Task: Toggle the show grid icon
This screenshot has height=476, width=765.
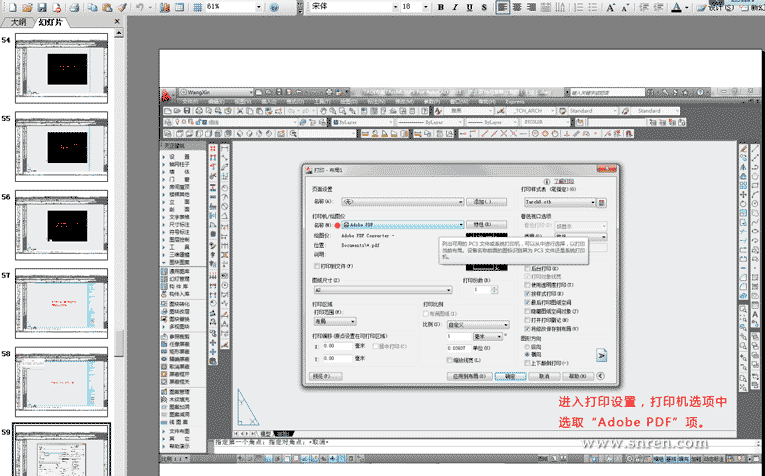Action: tap(198, 7)
